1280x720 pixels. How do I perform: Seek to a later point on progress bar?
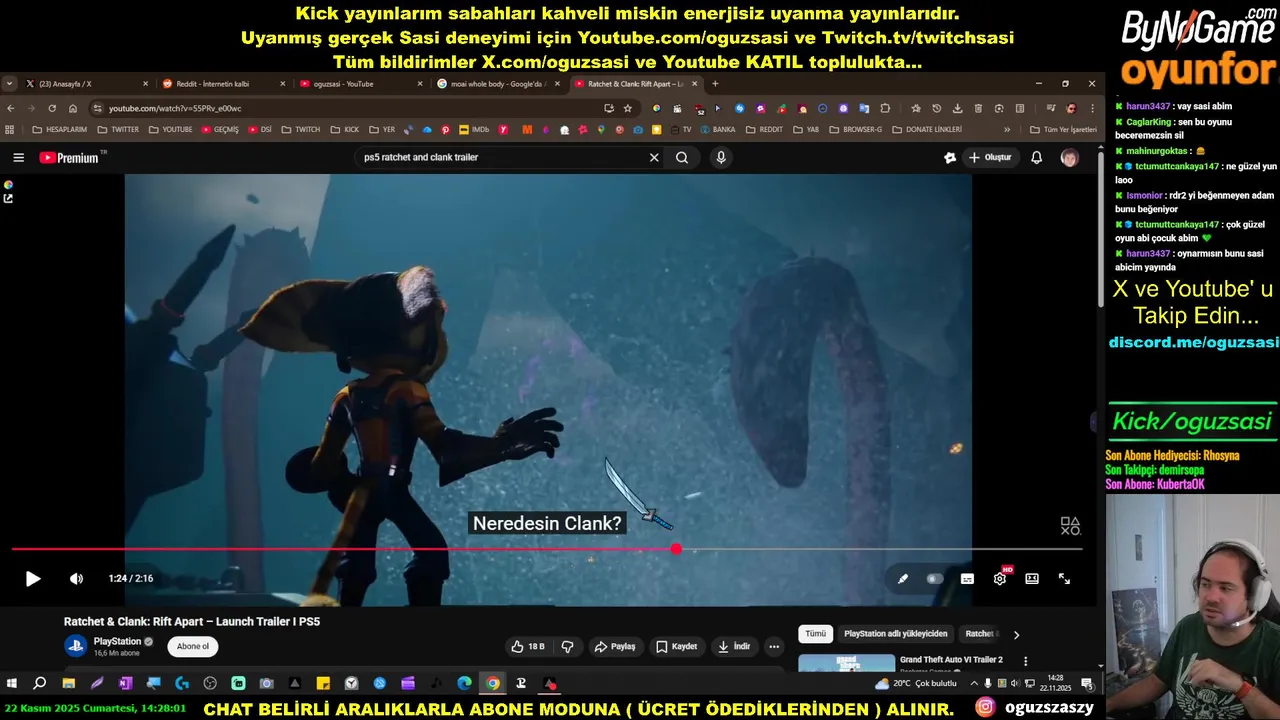point(880,549)
